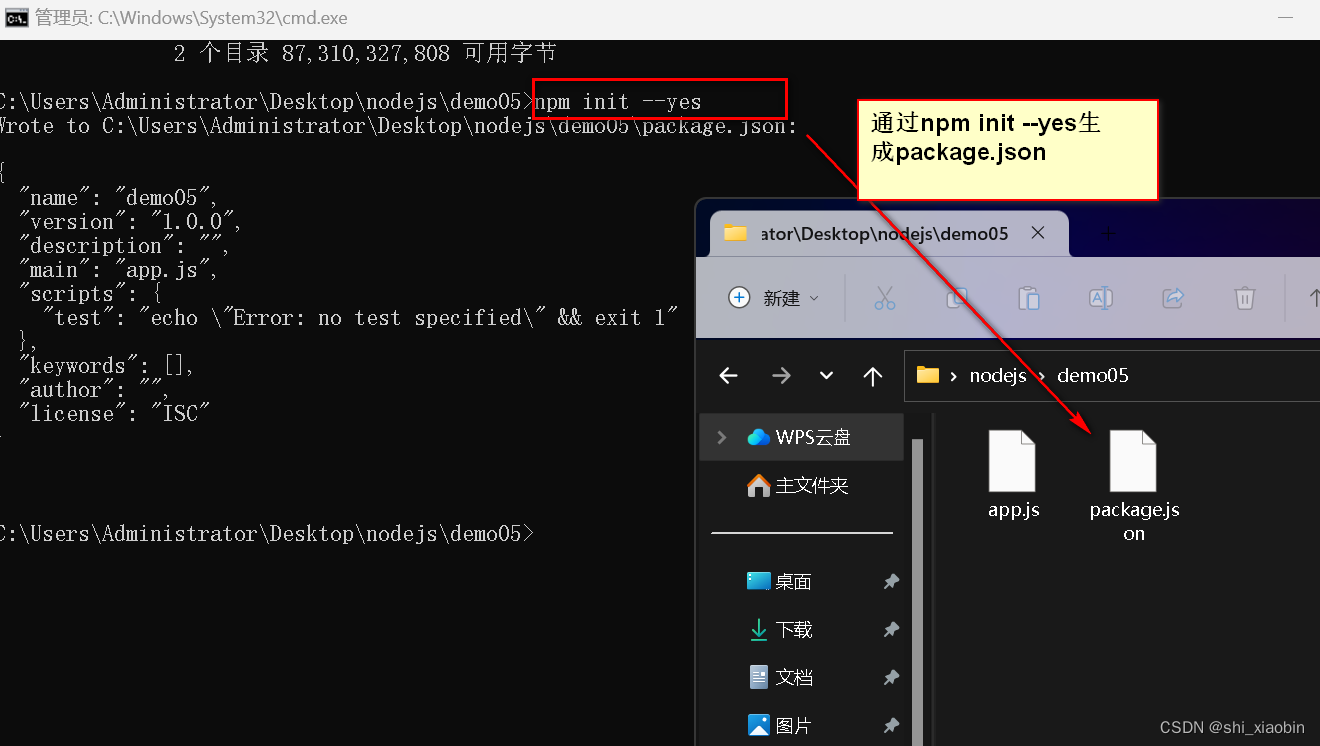
Task: Click the cmd.exe title bar icon
Action: tap(16, 18)
